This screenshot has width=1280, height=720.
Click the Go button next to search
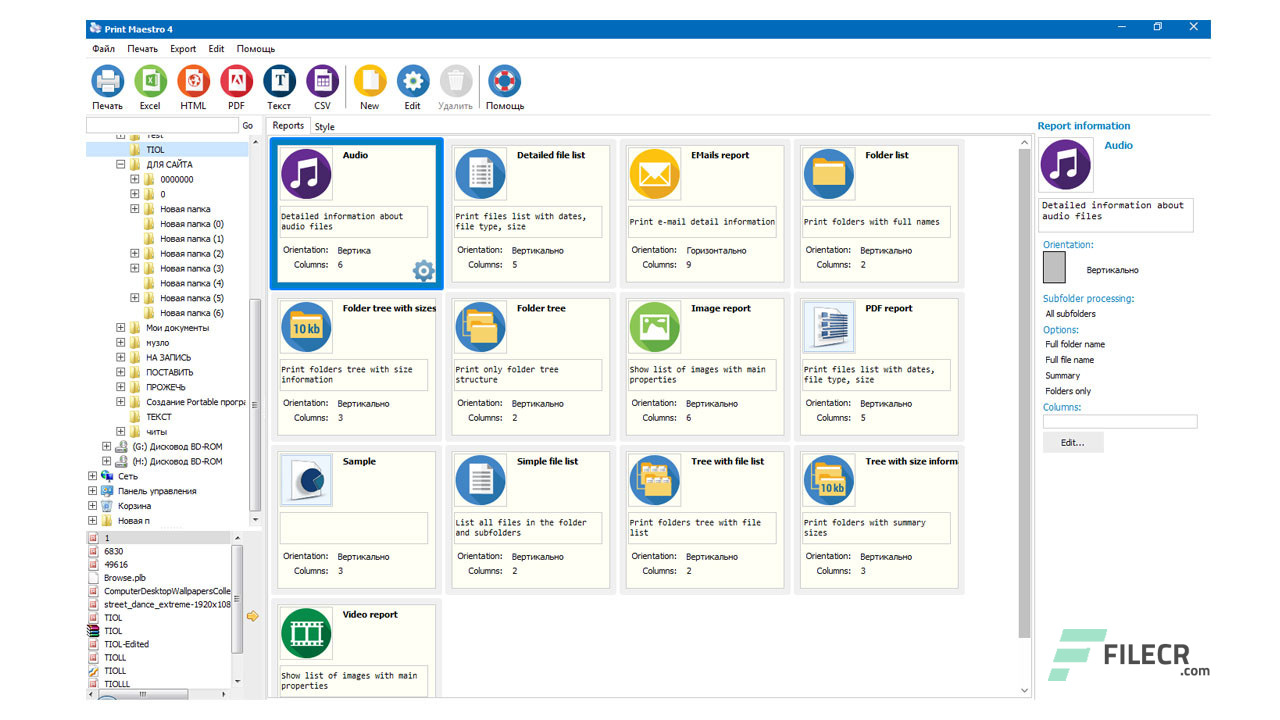(248, 126)
